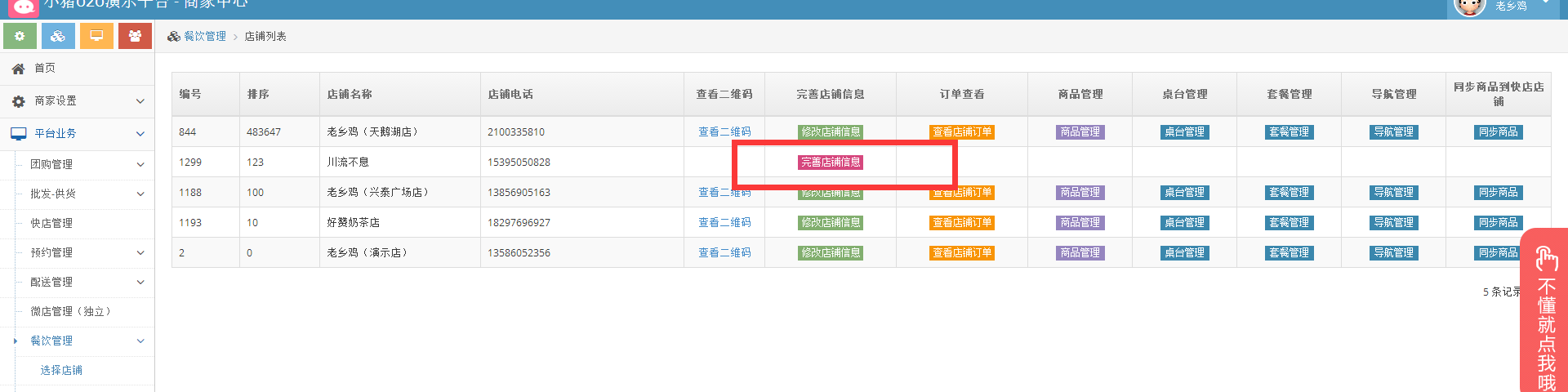Open 快店管理 in the sidebar

point(51,224)
